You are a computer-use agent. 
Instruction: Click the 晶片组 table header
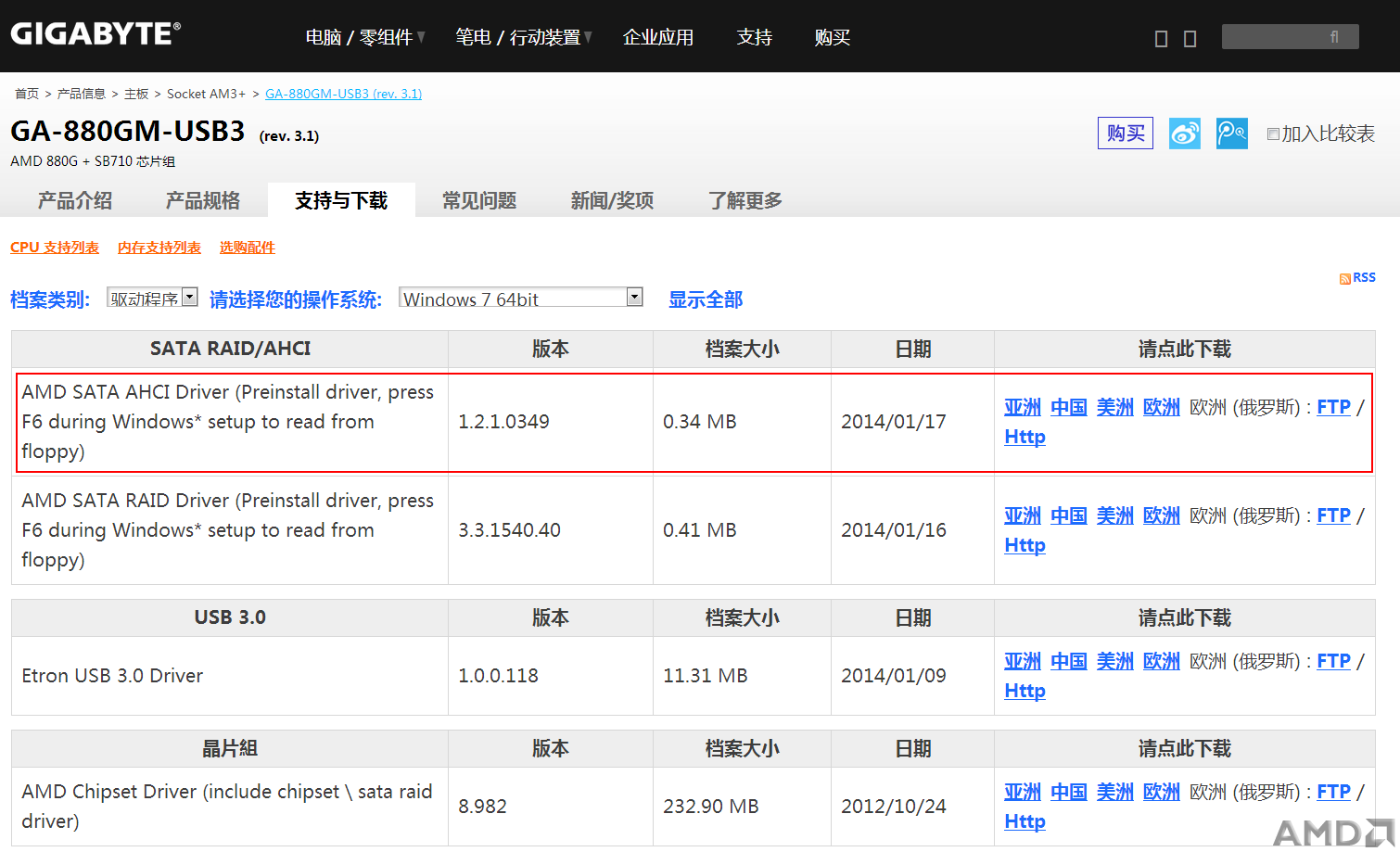pos(230,748)
